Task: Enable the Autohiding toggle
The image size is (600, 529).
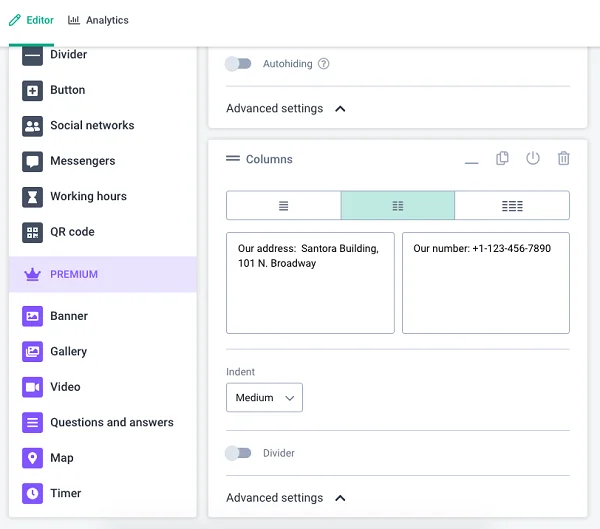Action: coord(238,64)
